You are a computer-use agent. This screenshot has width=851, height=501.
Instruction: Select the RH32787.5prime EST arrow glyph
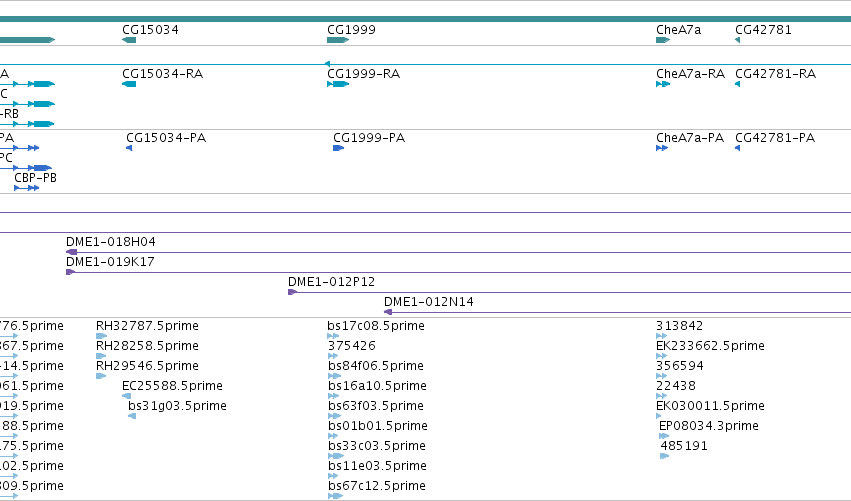tap(101, 337)
